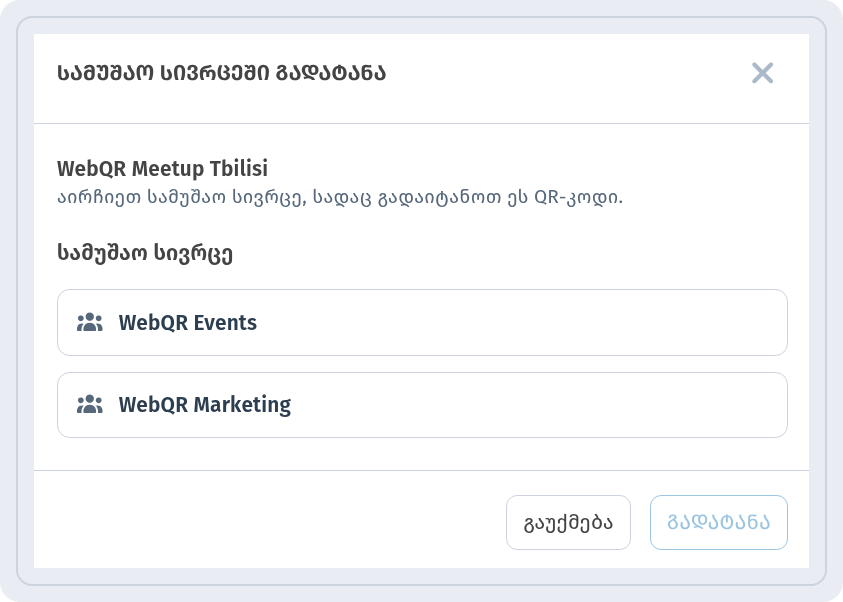This screenshot has width=843, height=602.
Task: Click the word QR-კოდი in the description
Action: coord(578,197)
